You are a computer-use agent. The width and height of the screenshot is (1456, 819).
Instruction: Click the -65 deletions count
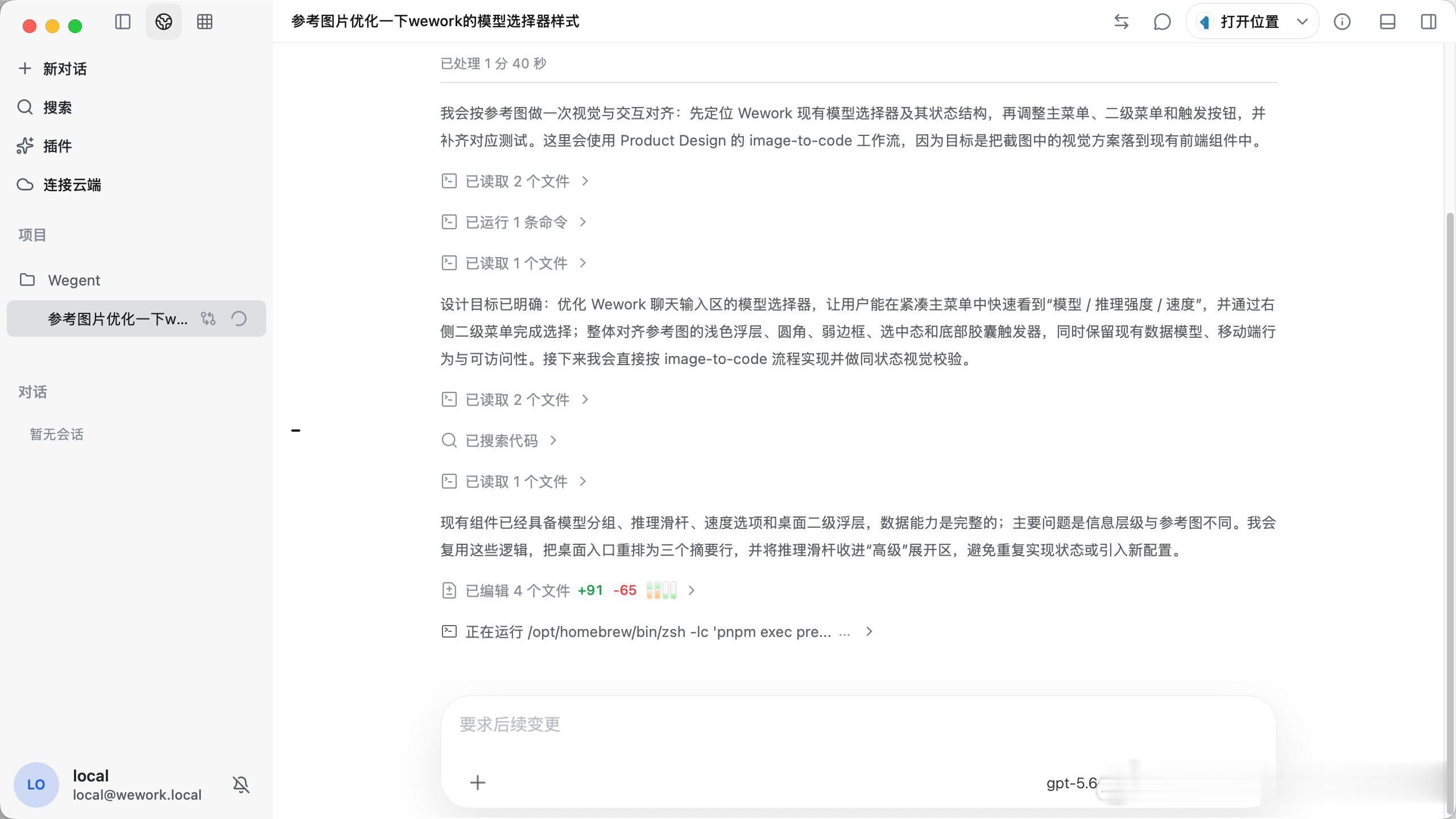tap(624, 590)
